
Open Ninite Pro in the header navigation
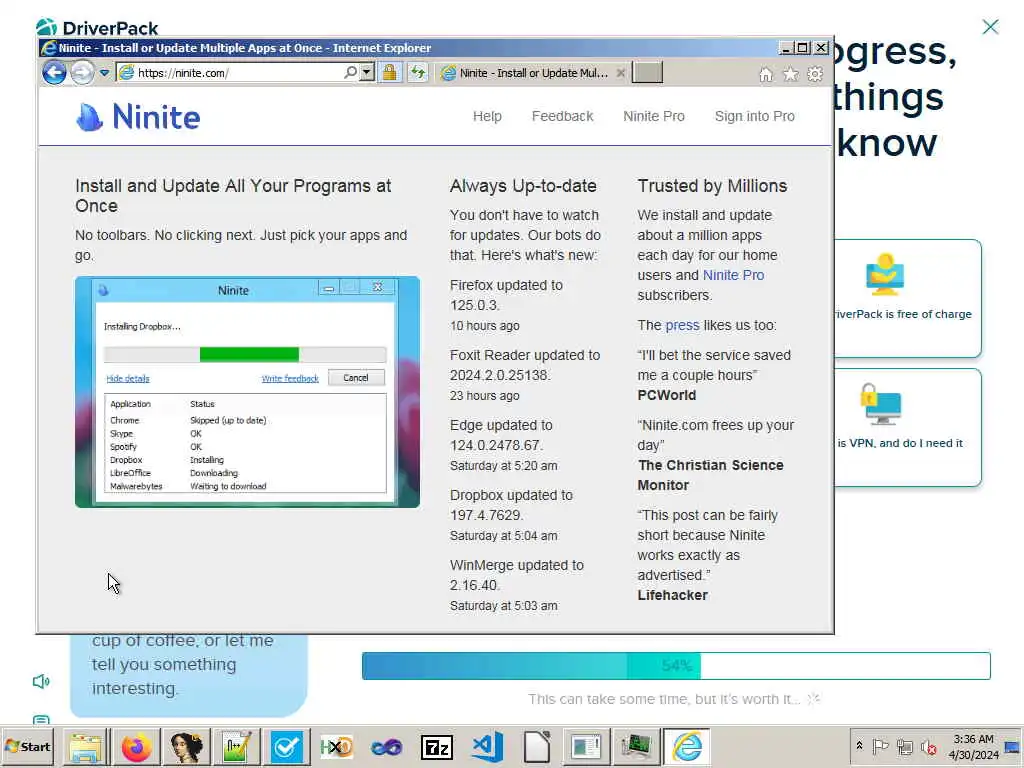tap(654, 116)
